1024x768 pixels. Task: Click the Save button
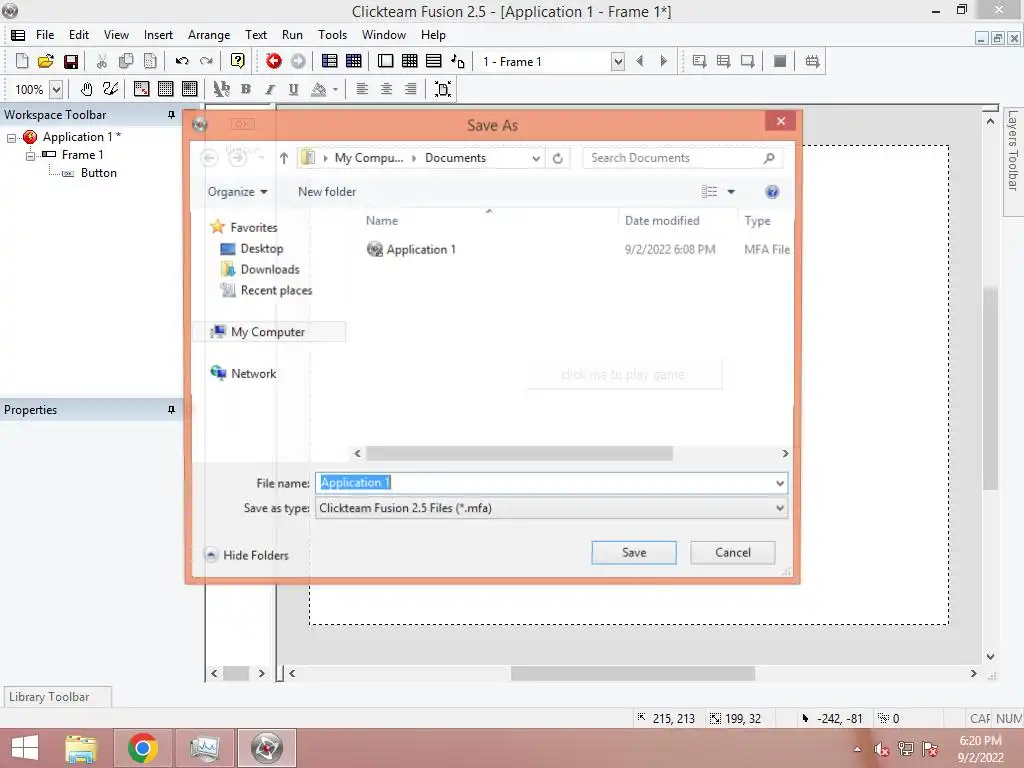[x=633, y=552]
